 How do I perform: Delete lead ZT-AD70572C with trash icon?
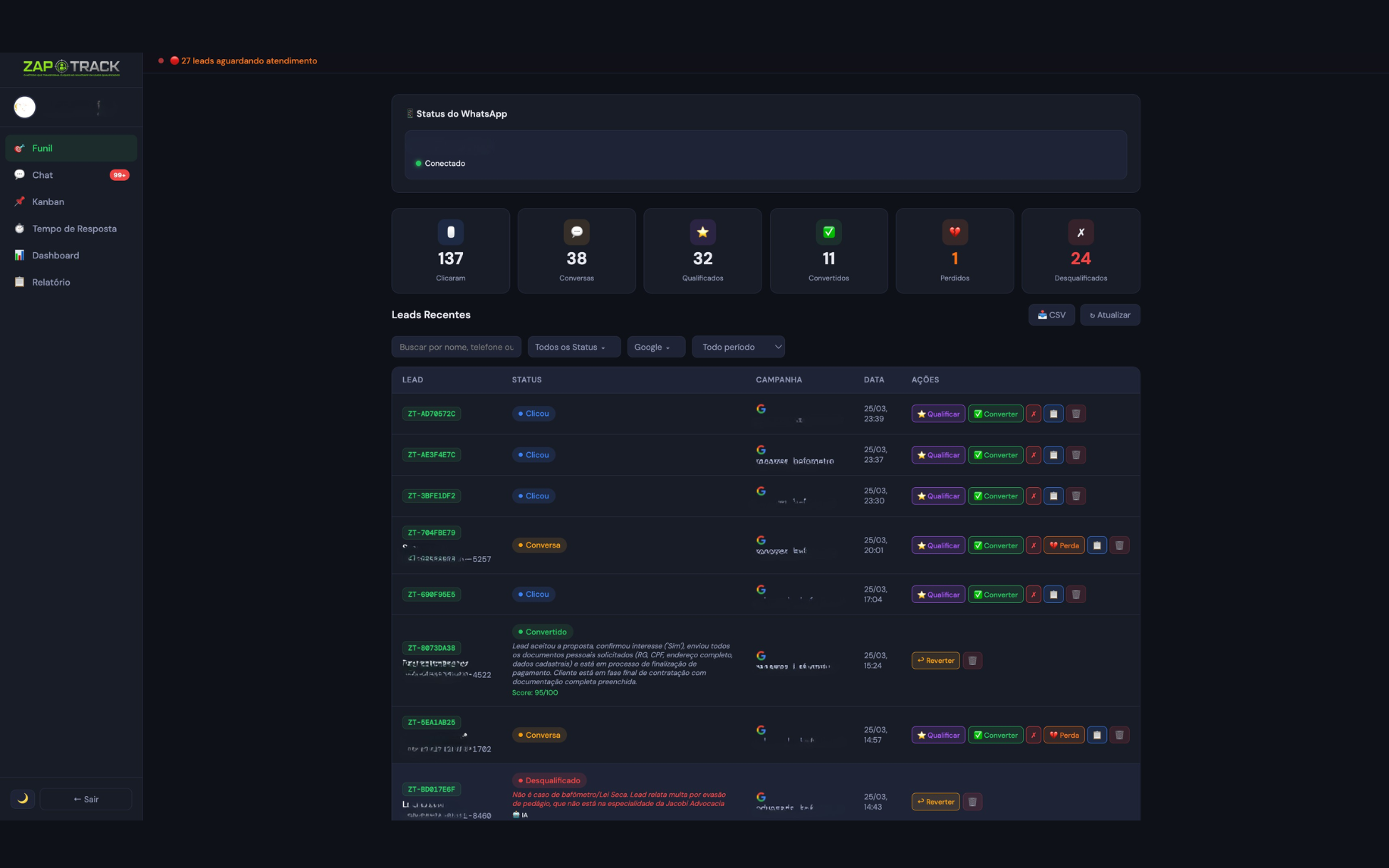click(1076, 414)
